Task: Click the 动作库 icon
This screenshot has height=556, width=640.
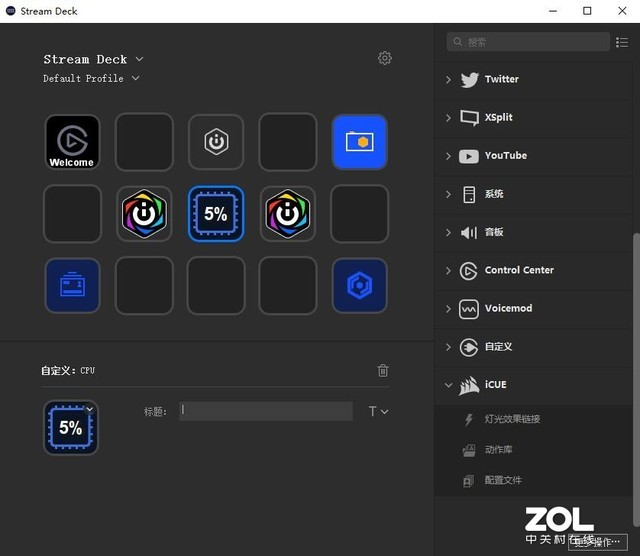Action: tap(469, 450)
